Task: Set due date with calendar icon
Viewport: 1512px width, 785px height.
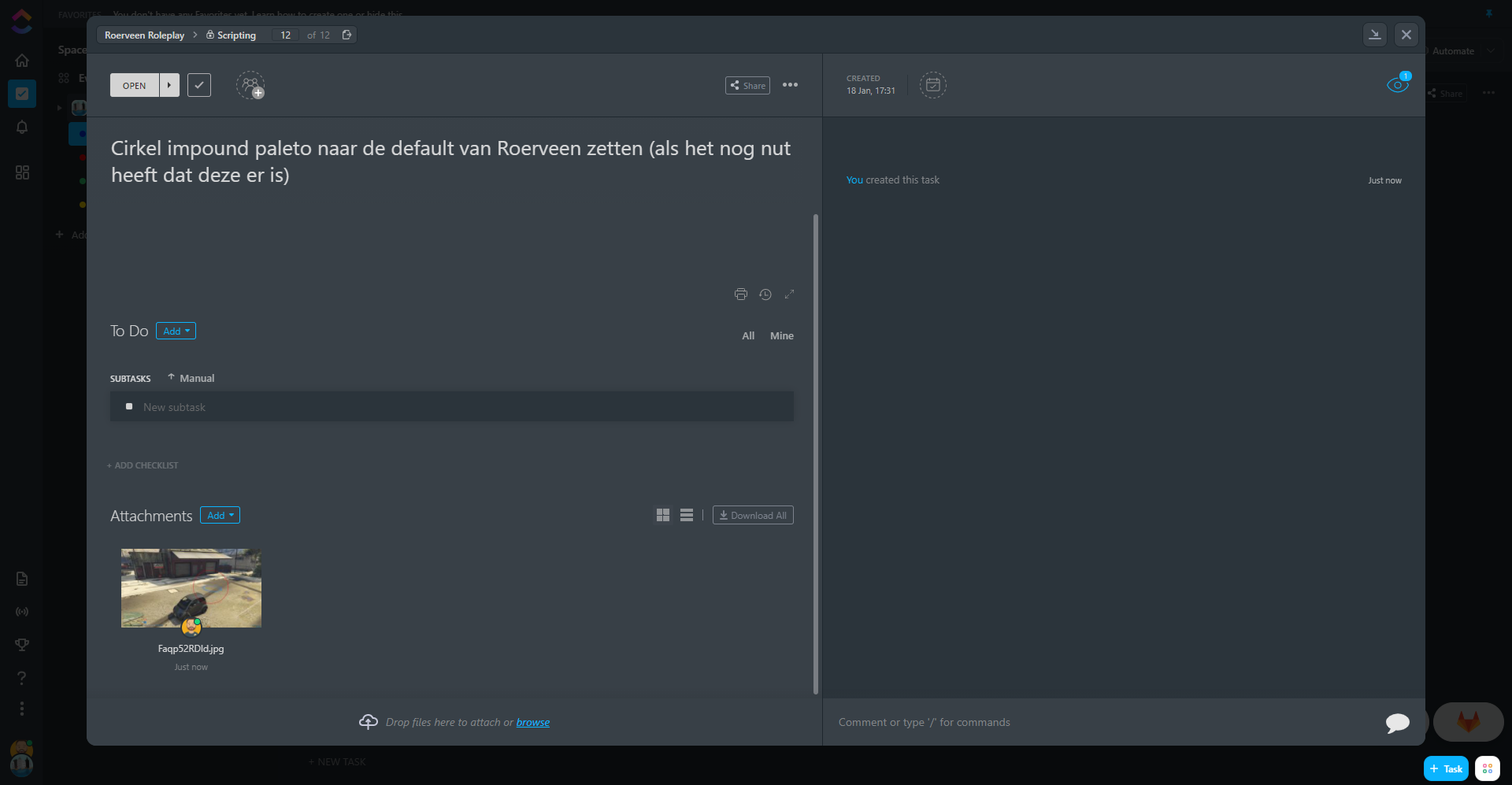Action: pyautogui.click(x=932, y=85)
